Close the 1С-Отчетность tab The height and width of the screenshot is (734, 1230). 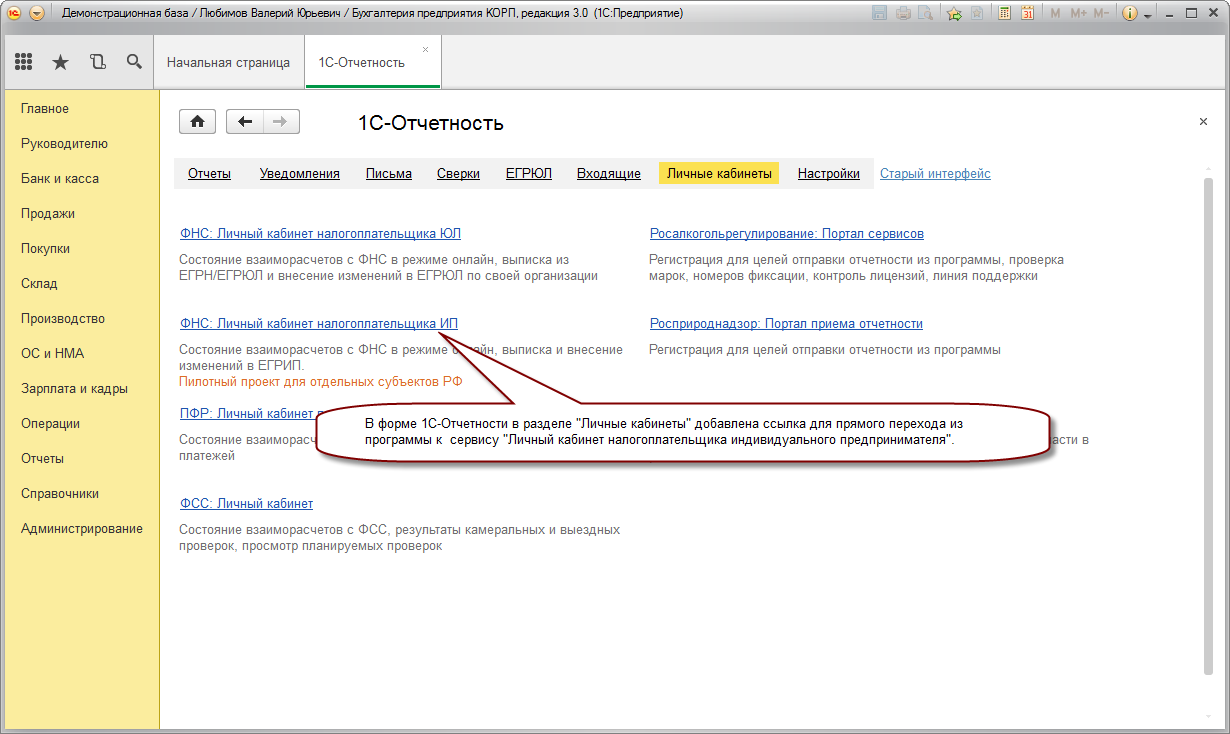425,49
